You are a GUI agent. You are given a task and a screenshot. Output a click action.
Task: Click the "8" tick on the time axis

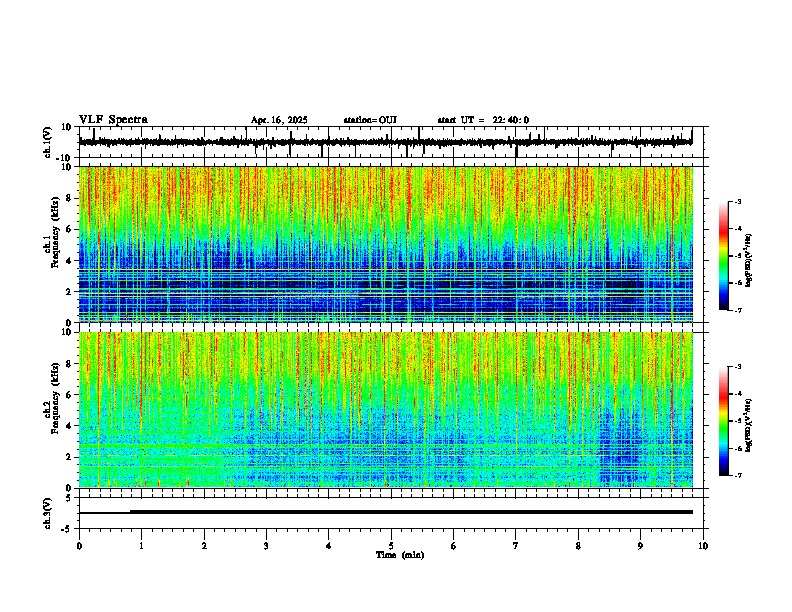pyautogui.click(x=578, y=546)
